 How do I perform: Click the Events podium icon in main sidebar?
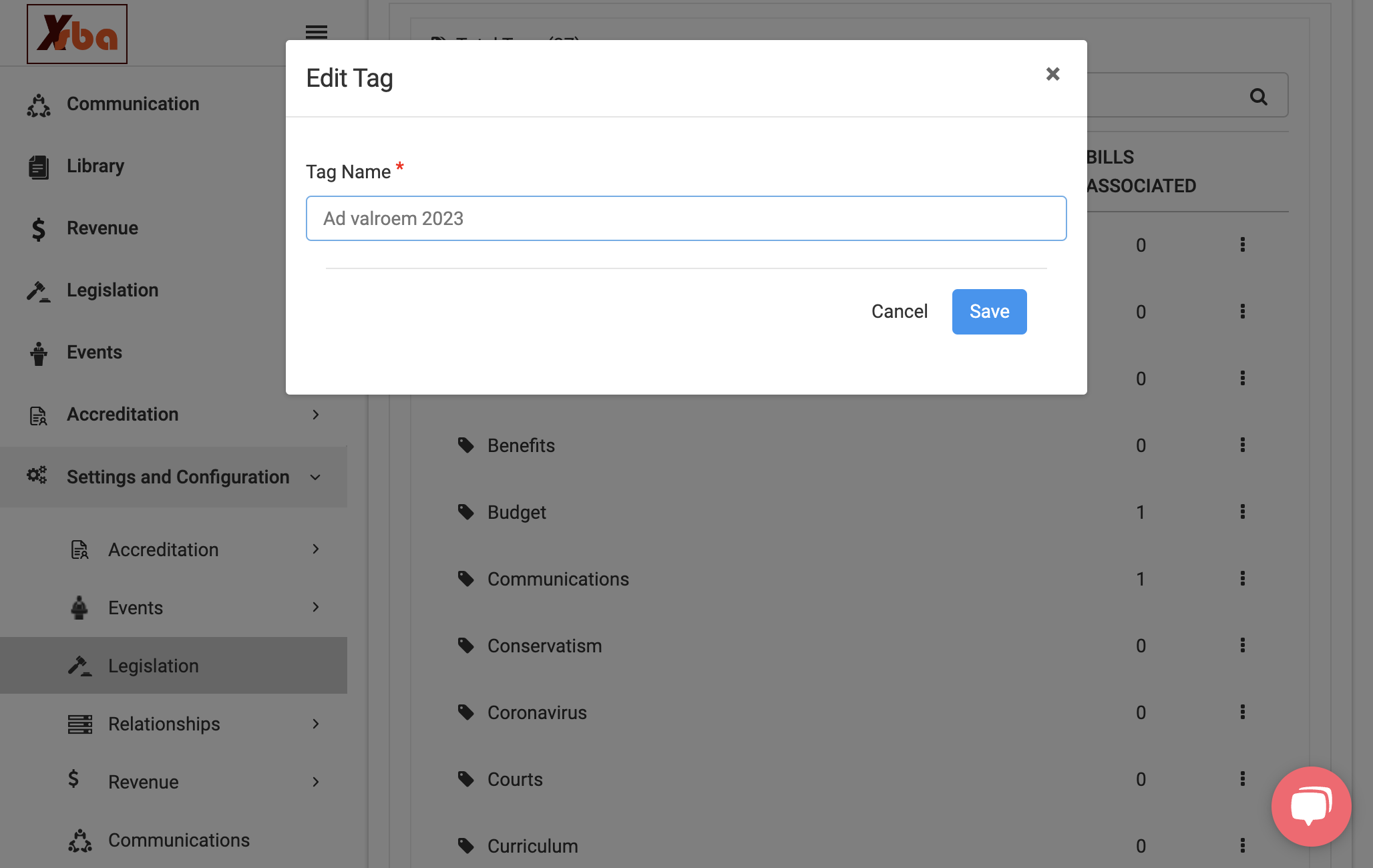pos(39,353)
